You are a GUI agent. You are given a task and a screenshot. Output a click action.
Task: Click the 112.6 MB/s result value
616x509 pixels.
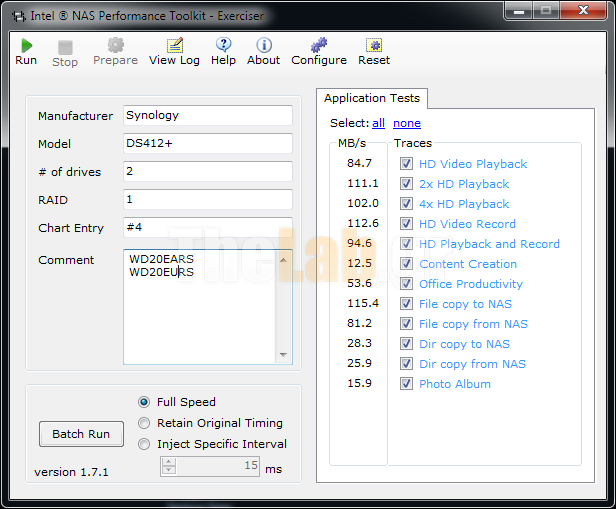[363, 223]
